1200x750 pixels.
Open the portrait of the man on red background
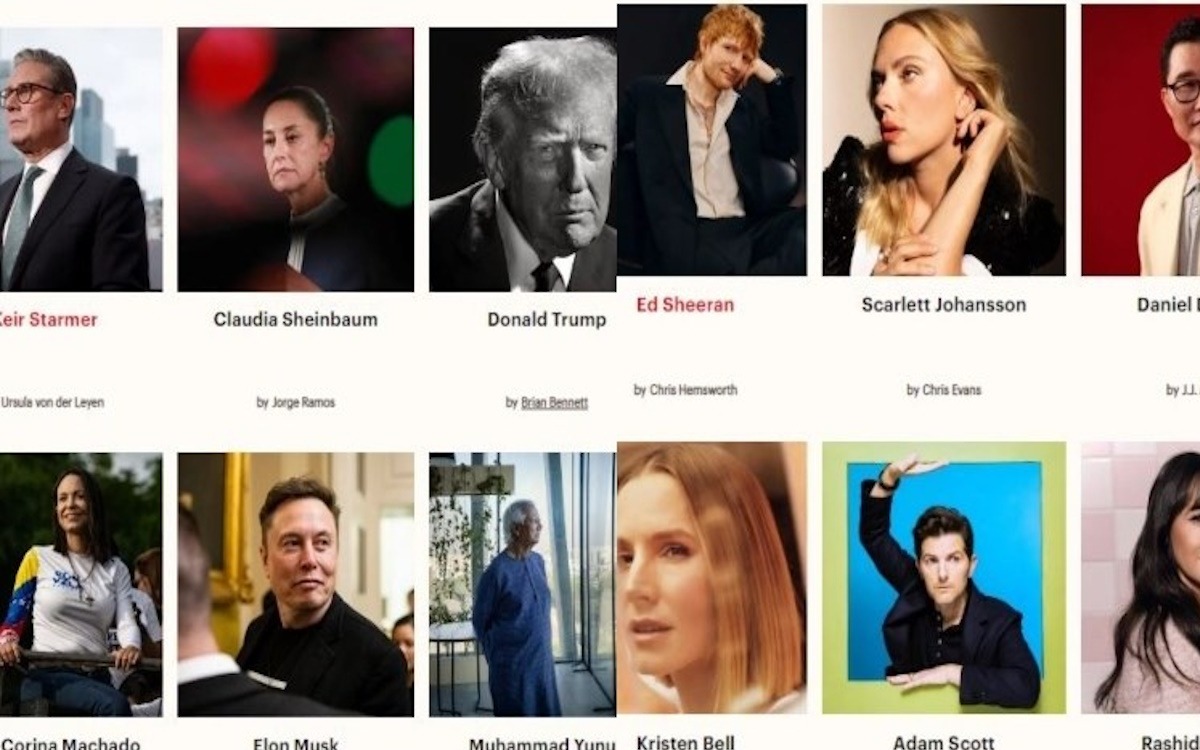tap(1141, 140)
